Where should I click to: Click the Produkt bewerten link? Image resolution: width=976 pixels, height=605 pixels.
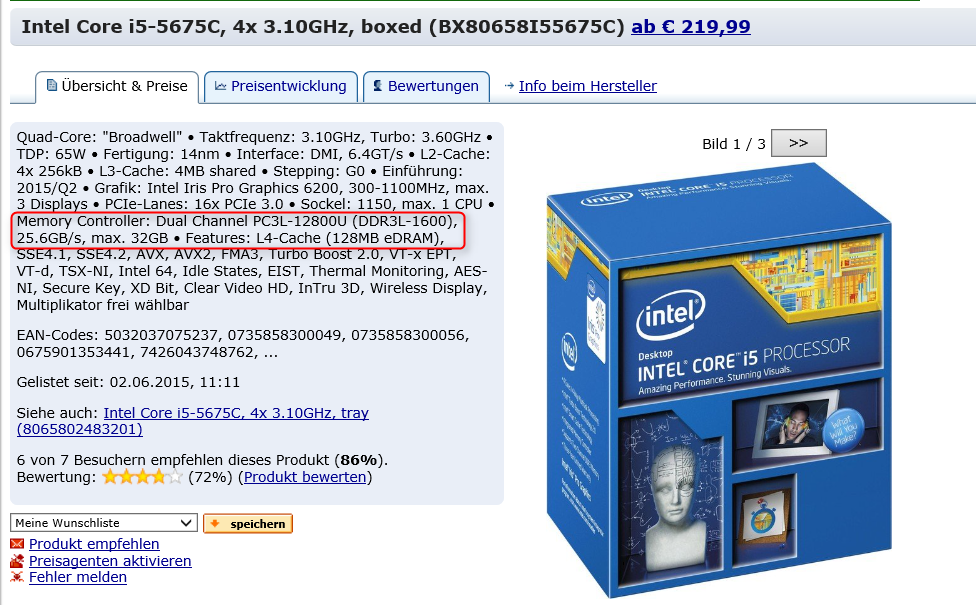click(x=305, y=477)
